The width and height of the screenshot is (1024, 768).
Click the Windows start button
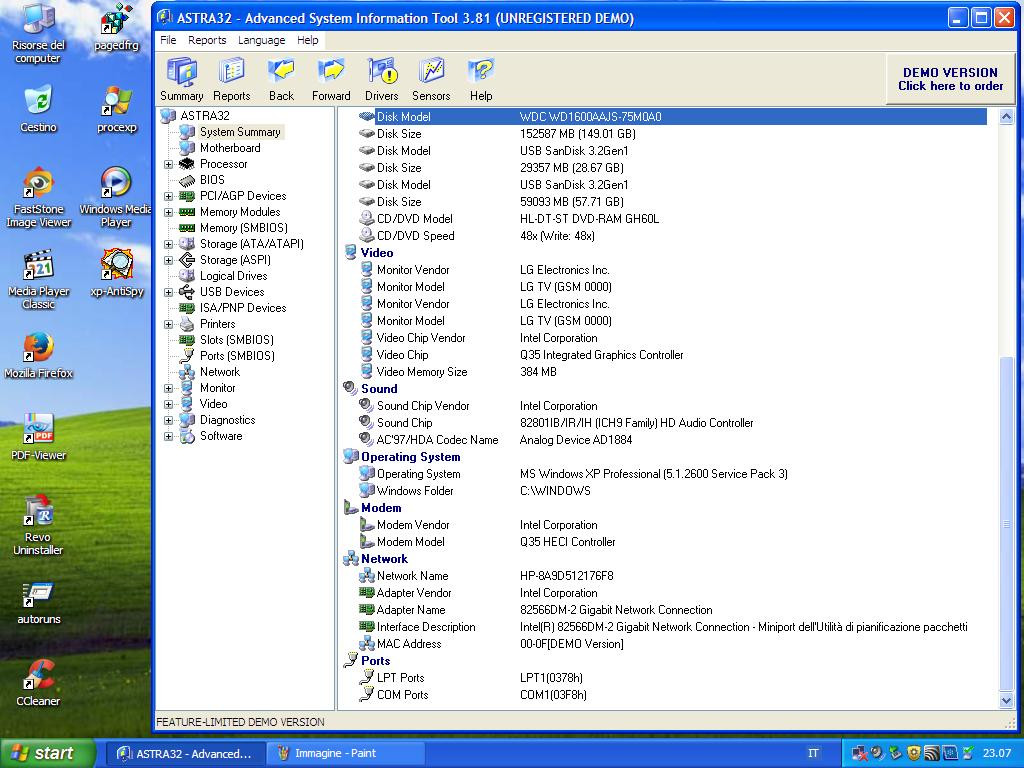tap(47, 753)
